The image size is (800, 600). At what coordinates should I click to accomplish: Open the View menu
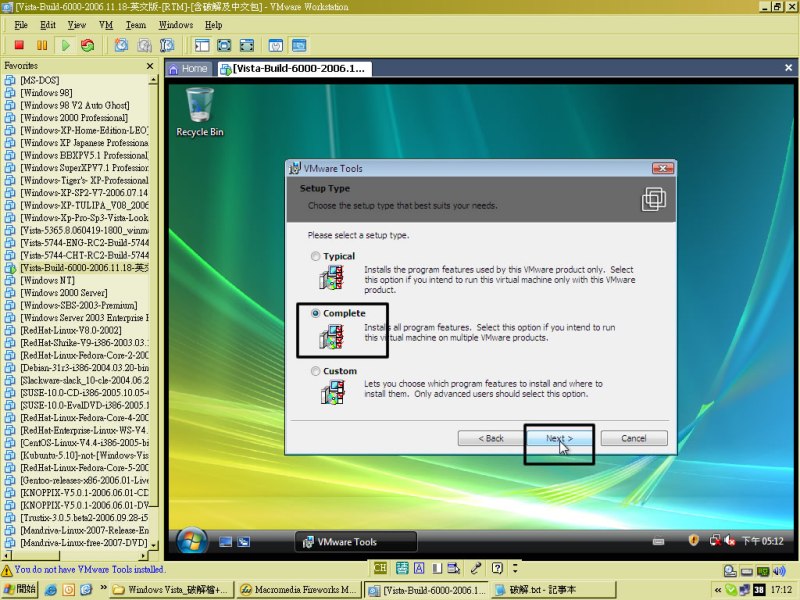click(77, 25)
